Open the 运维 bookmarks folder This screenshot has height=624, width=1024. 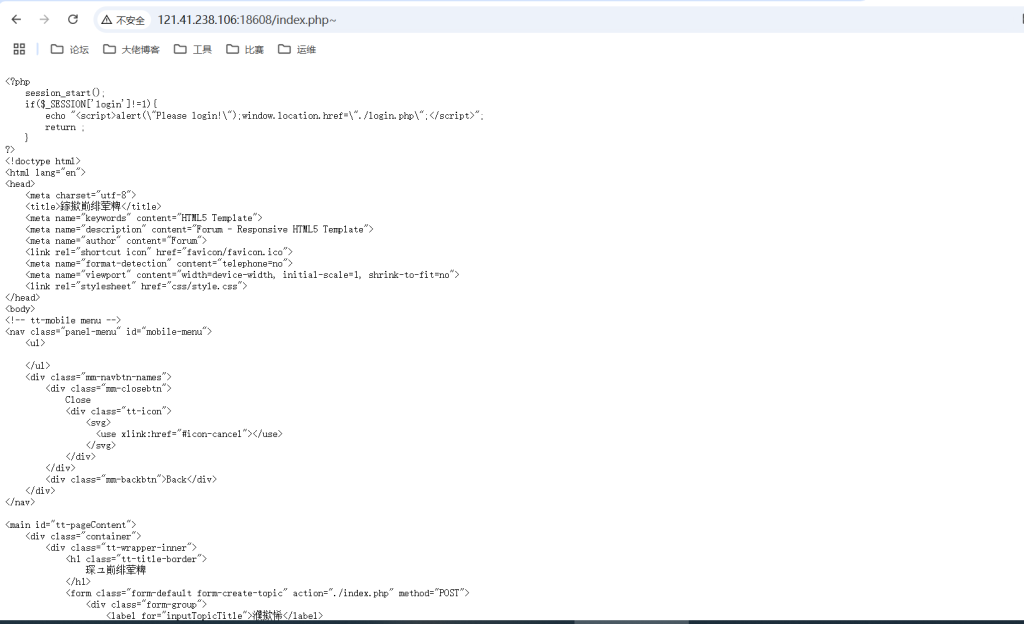pos(297,49)
